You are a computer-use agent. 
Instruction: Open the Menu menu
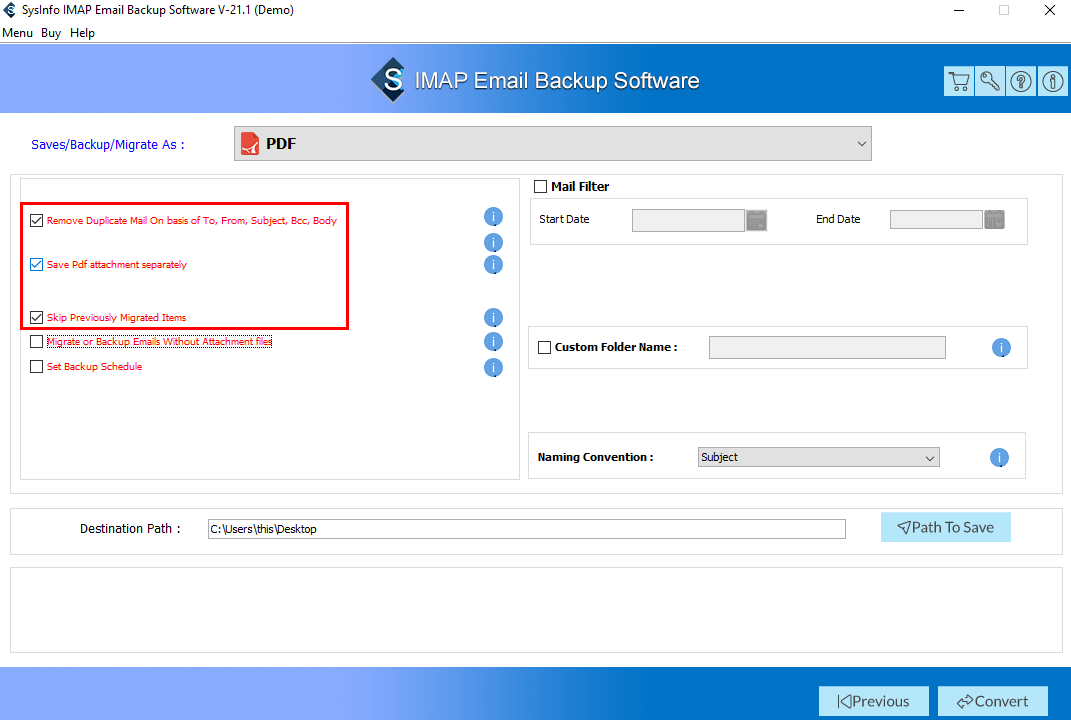(17, 33)
